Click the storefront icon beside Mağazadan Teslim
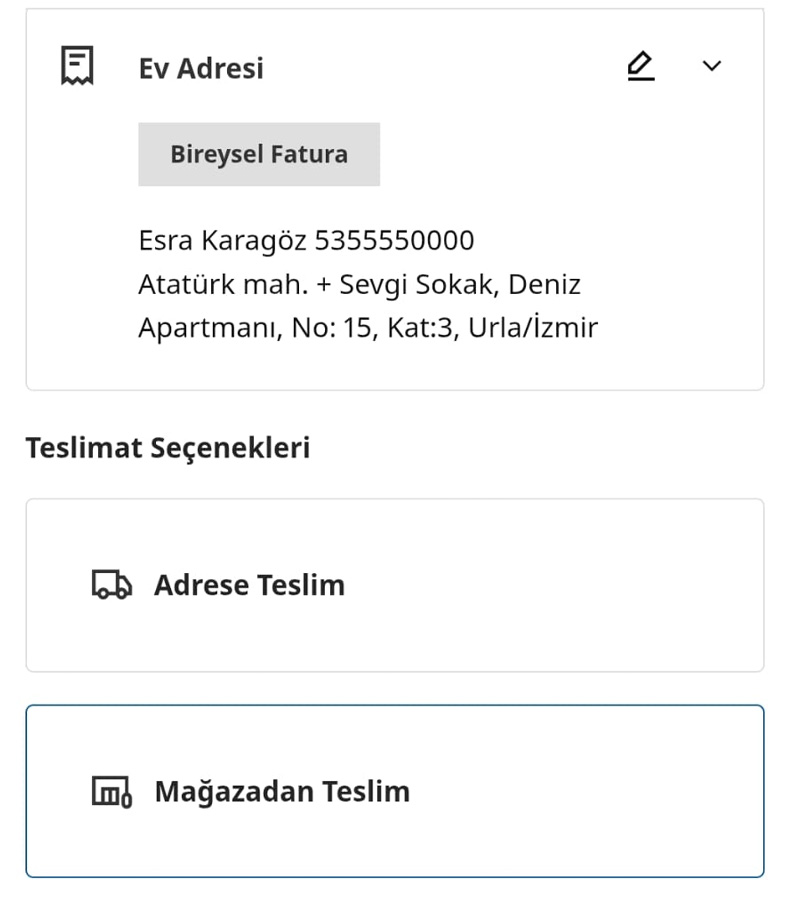 click(x=113, y=790)
